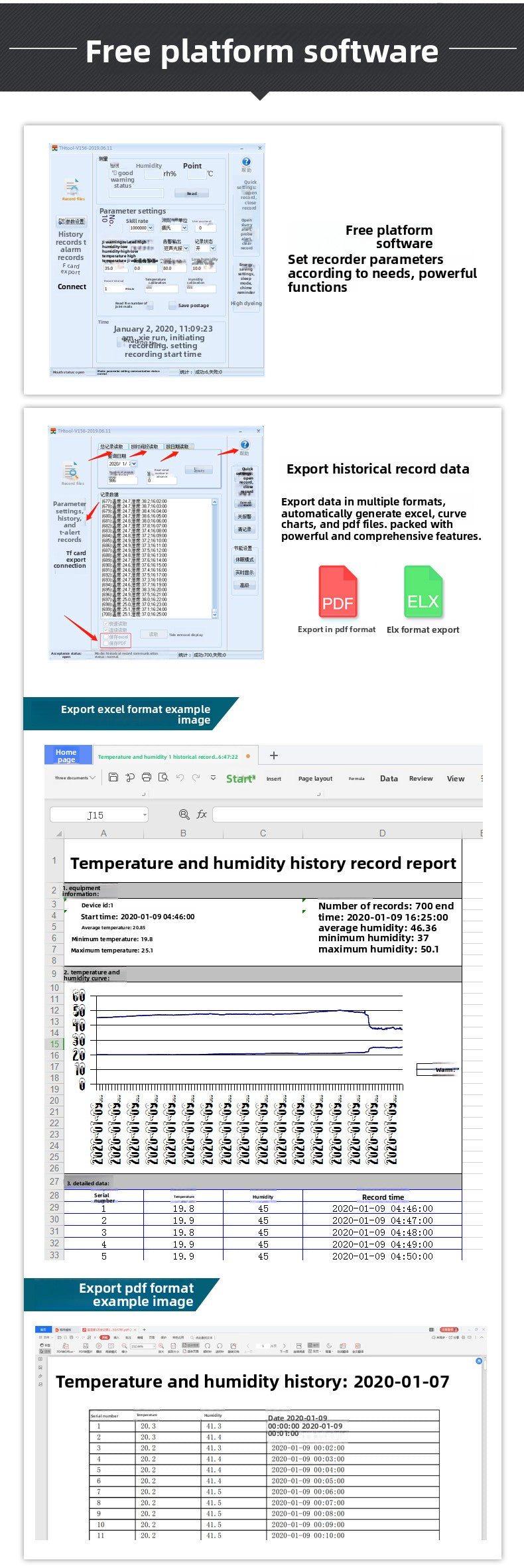The width and height of the screenshot is (524, 1568).
Task: Click the User password field showing 0
Action: [x=204, y=228]
